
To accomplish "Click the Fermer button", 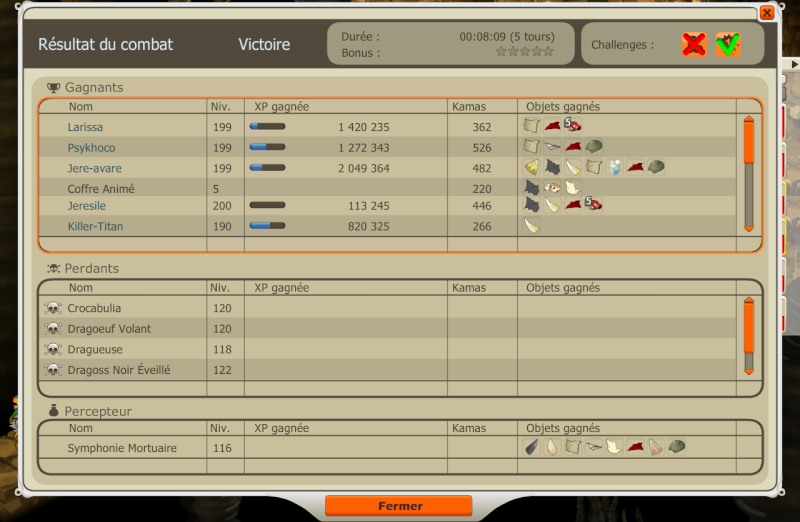I will 398,506.
